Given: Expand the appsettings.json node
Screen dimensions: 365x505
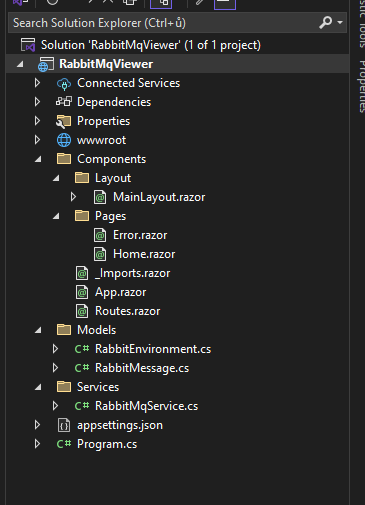Looking at the screenshot, I should point(37,425).
